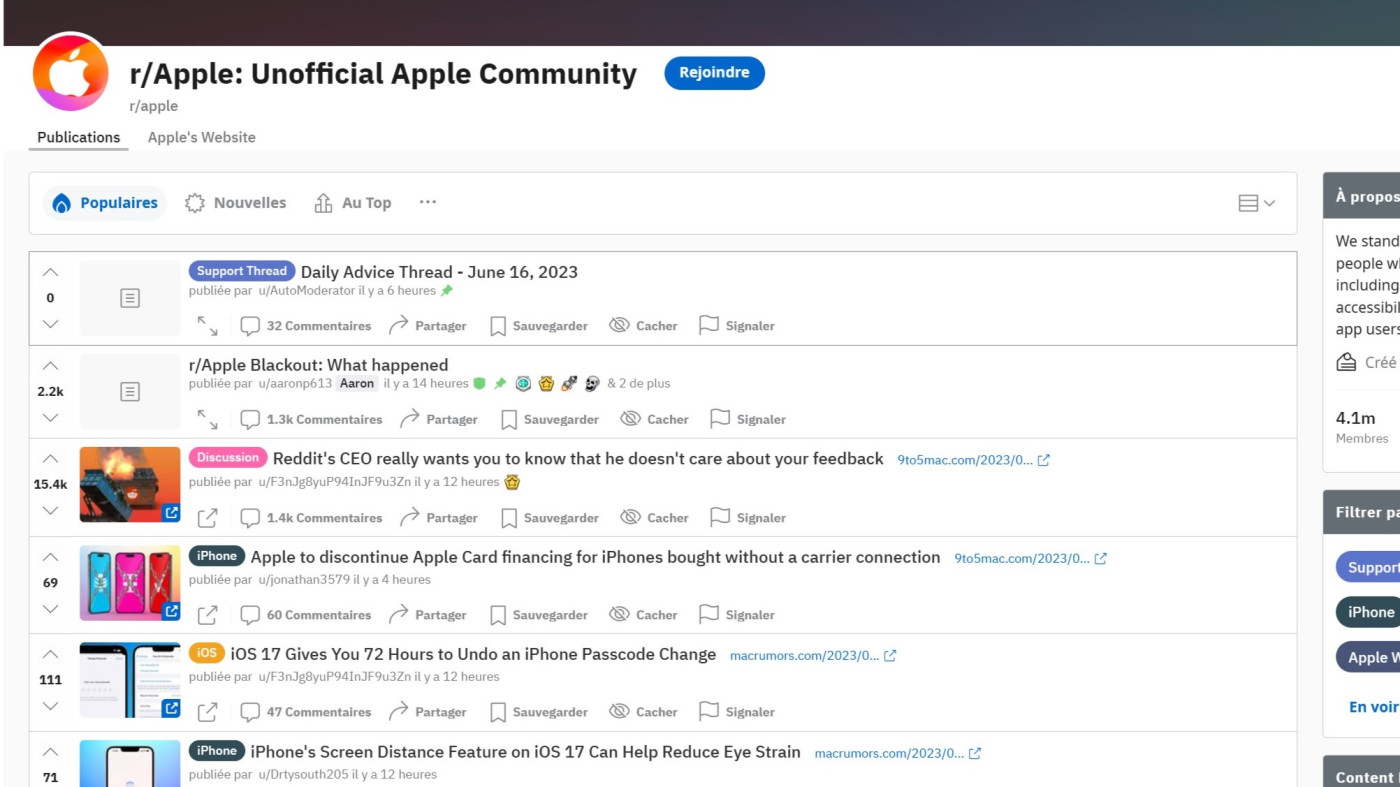Open the 60 Commentaires on Apple Card post
The width and height of the screenshot is (1400, 787).
306,615
